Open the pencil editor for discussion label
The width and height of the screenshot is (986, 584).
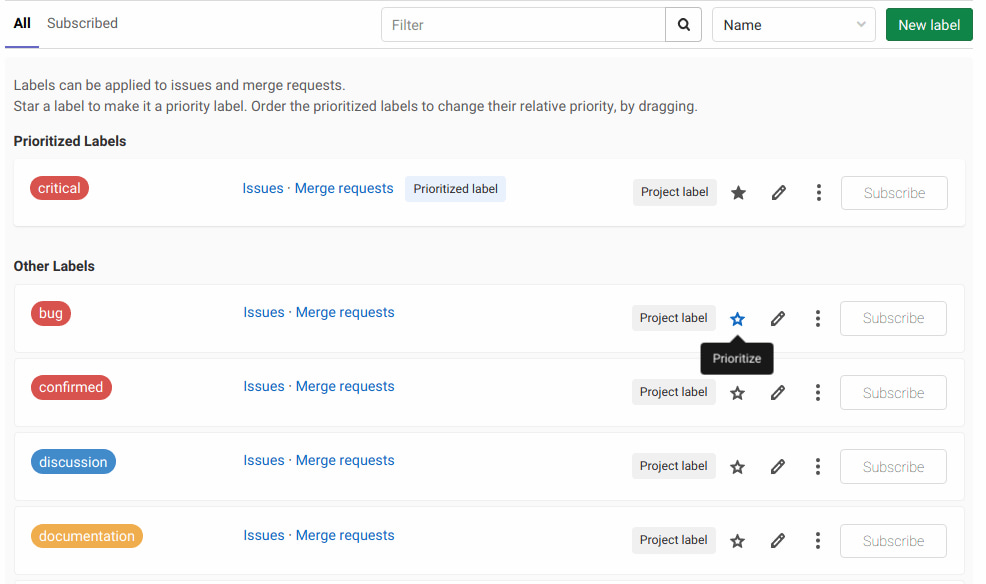778,466
